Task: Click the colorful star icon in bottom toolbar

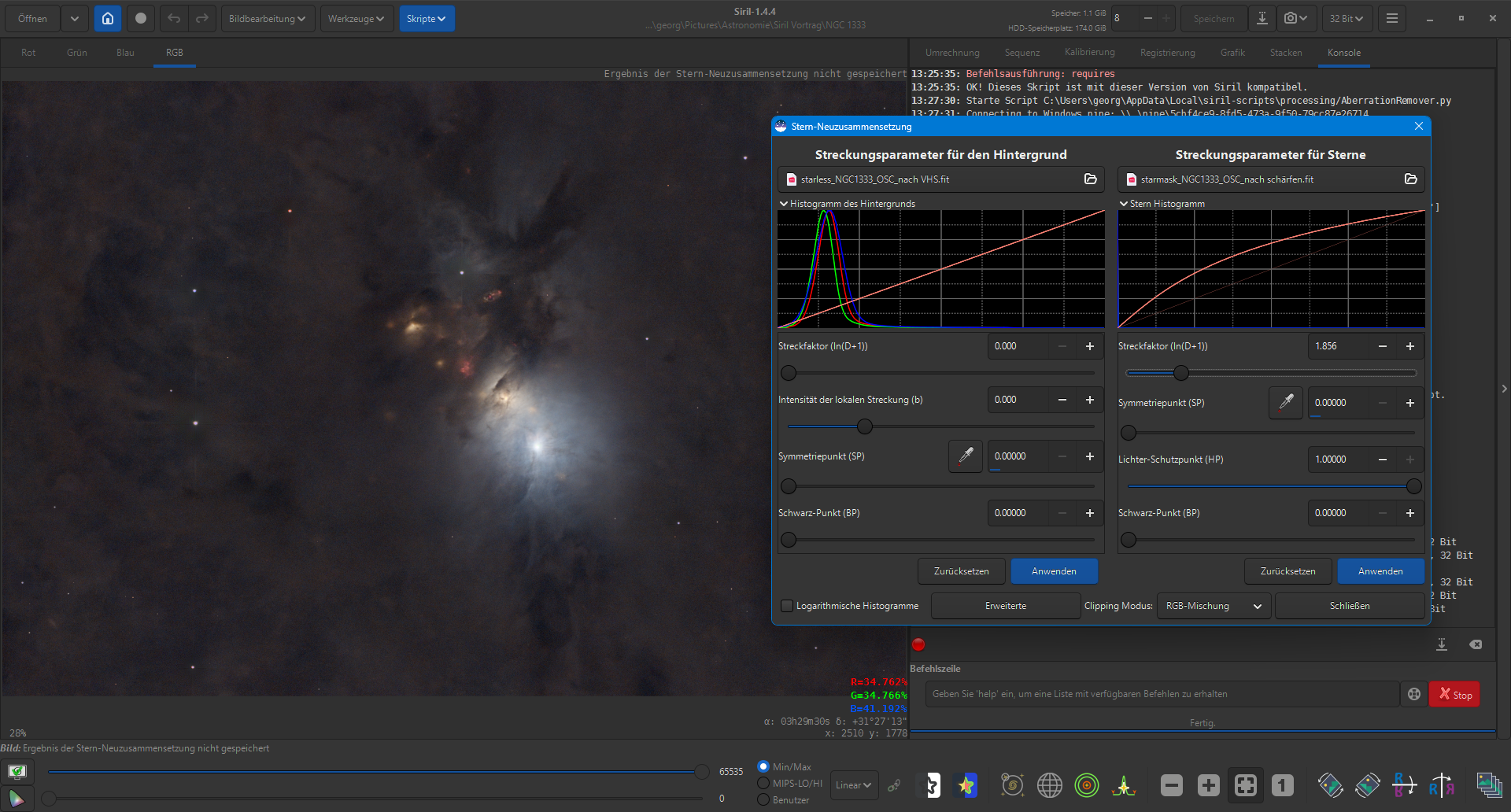Action: (966, 784)
